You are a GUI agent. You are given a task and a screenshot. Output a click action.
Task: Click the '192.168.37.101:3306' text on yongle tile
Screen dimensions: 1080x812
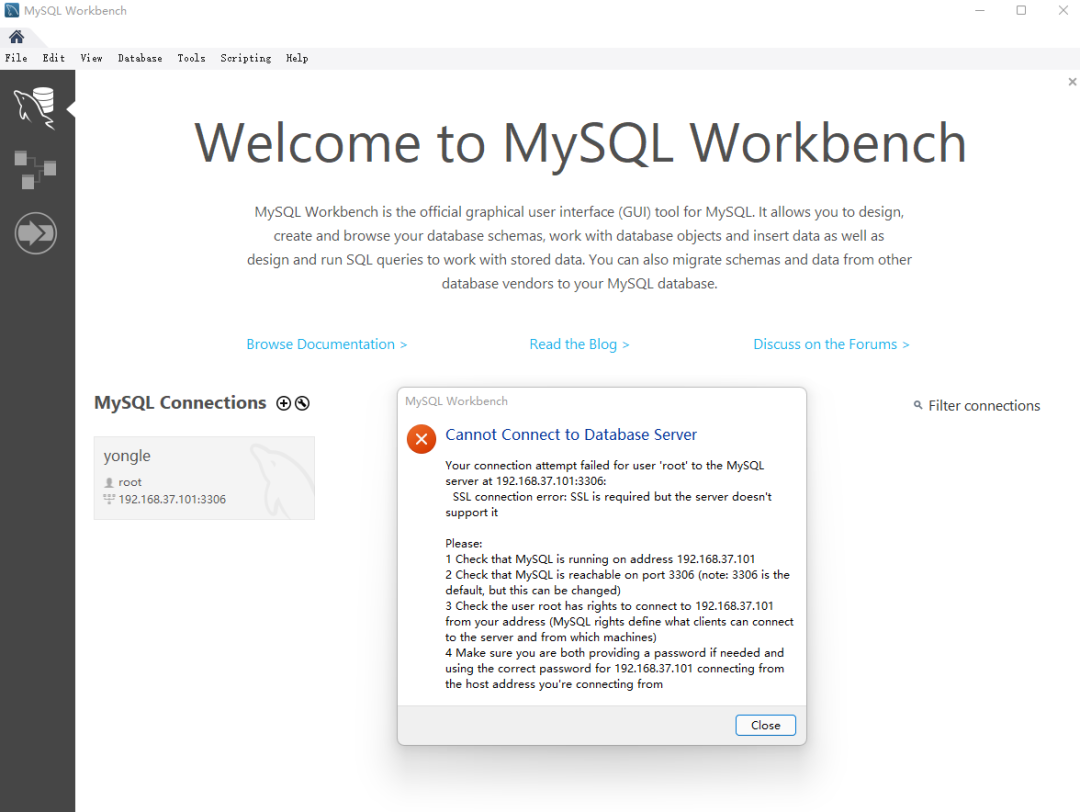172,499
